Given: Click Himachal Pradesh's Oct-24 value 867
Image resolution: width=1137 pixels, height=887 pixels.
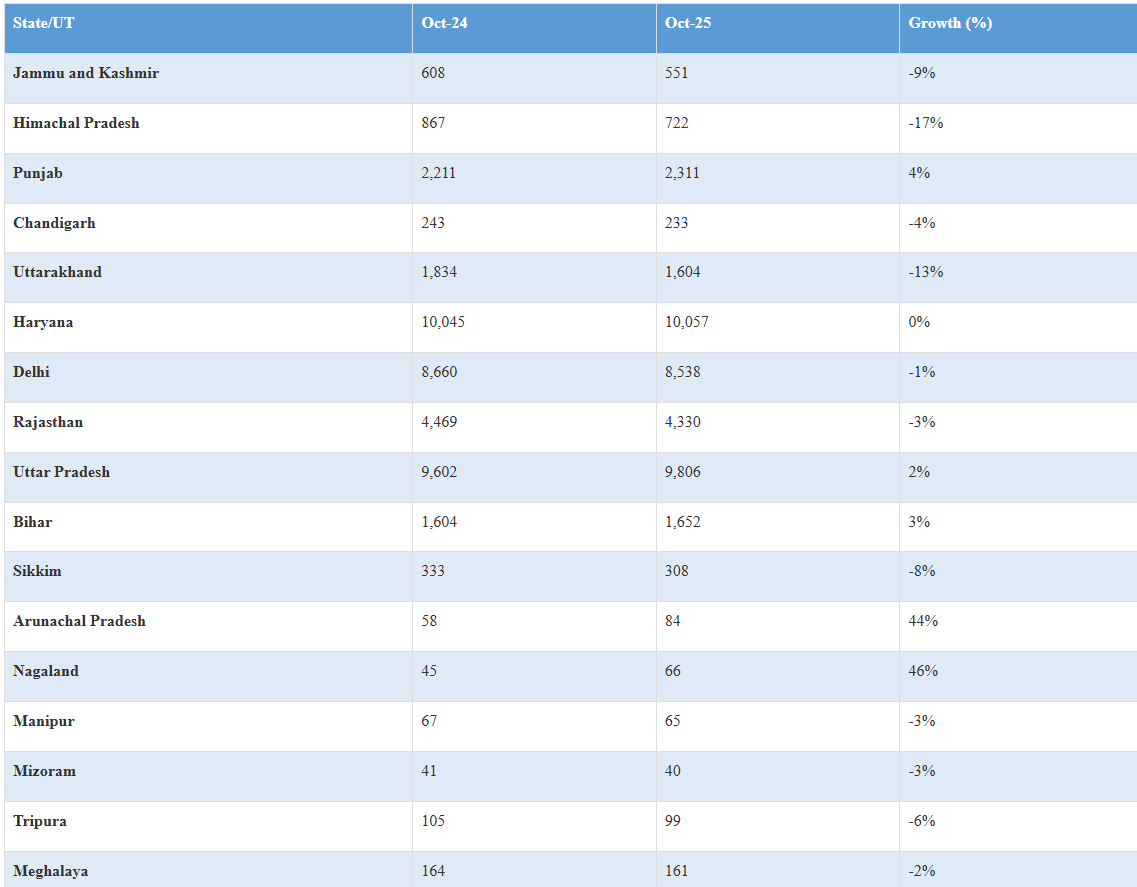Looking at the screenshot, I should (x=433, y=123).
